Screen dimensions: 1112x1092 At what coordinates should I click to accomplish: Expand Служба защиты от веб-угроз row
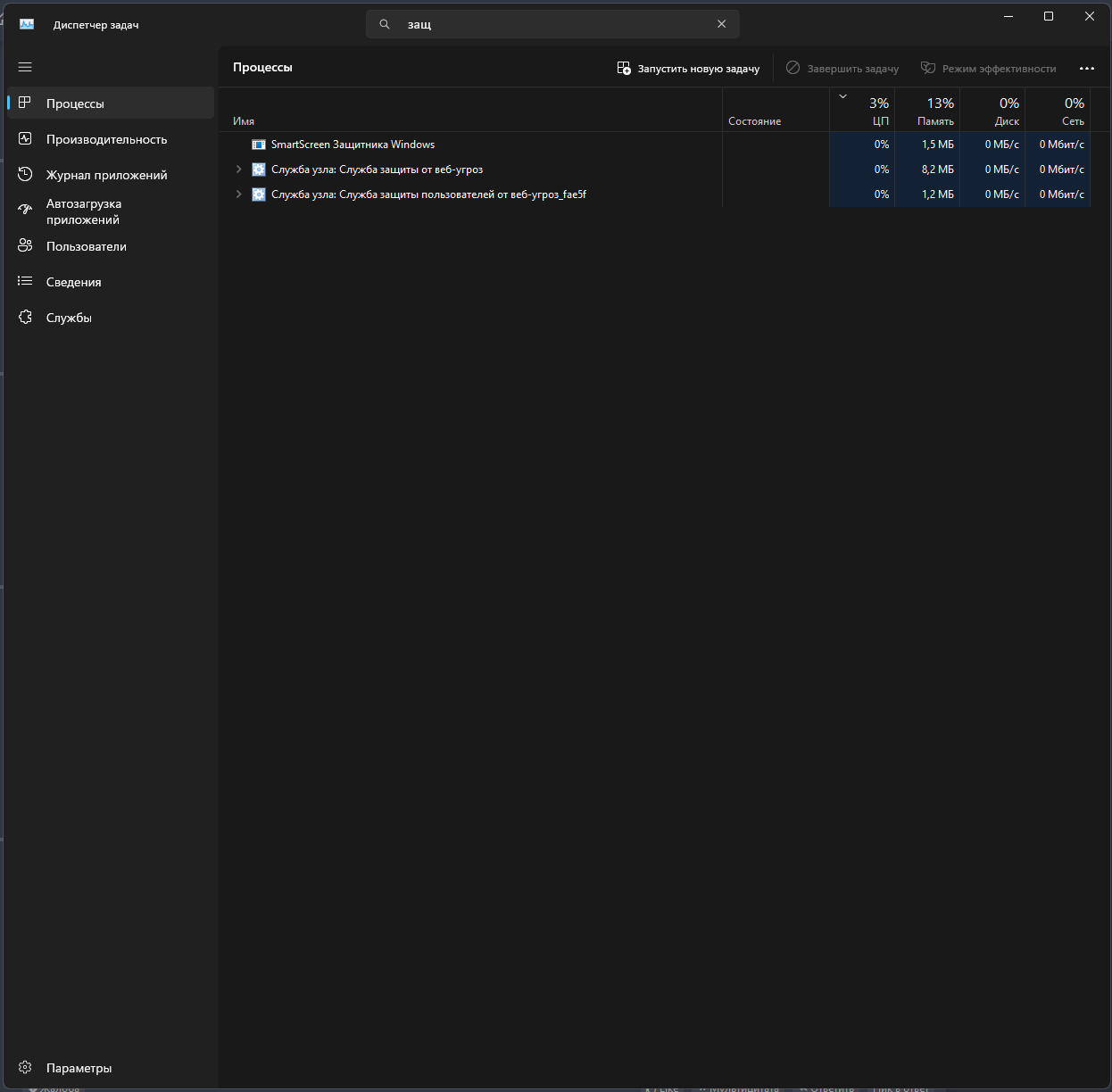238,170
